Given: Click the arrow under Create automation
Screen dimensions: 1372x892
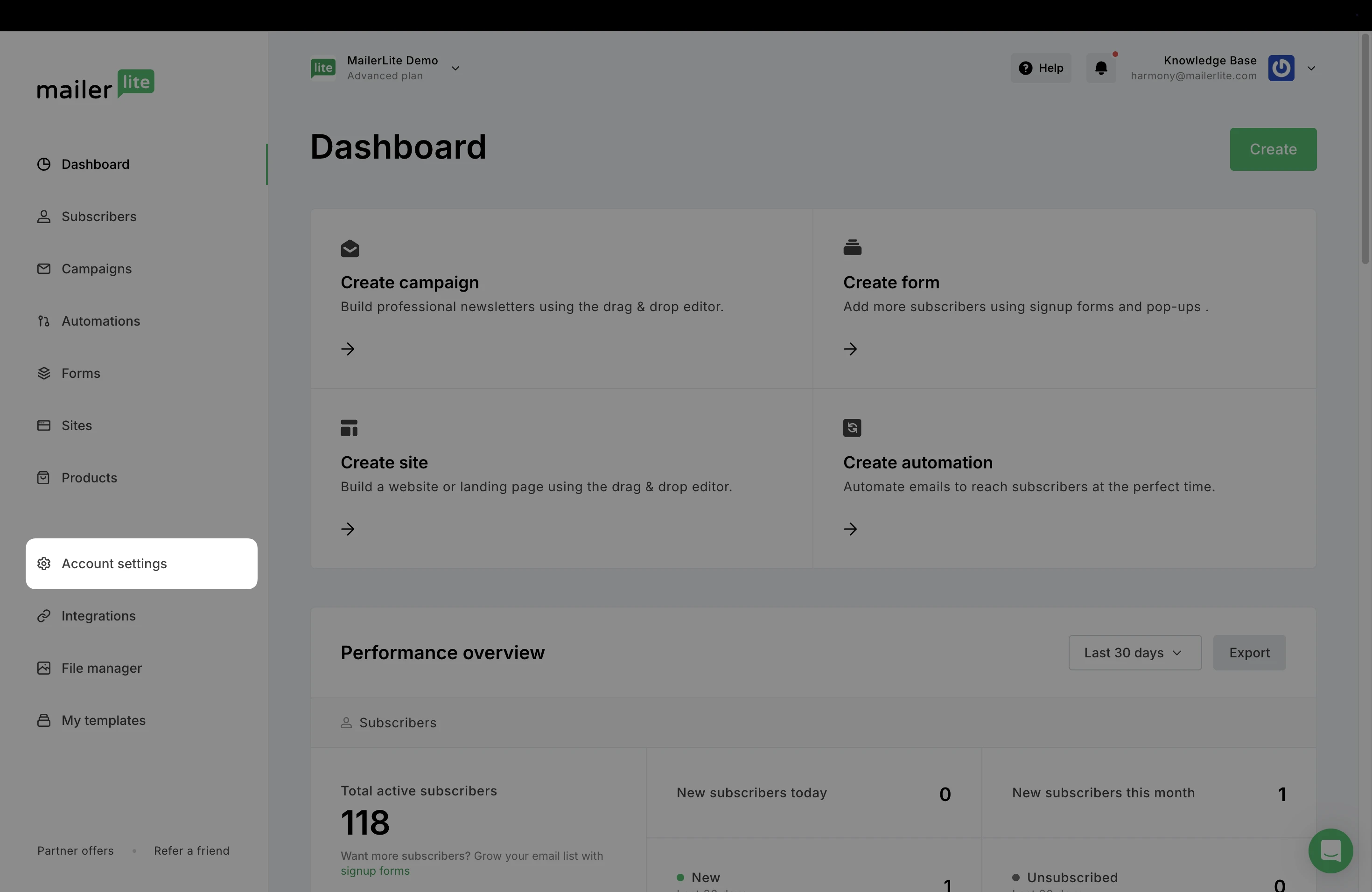Looking at the screenshot, I should coord(850,529).
